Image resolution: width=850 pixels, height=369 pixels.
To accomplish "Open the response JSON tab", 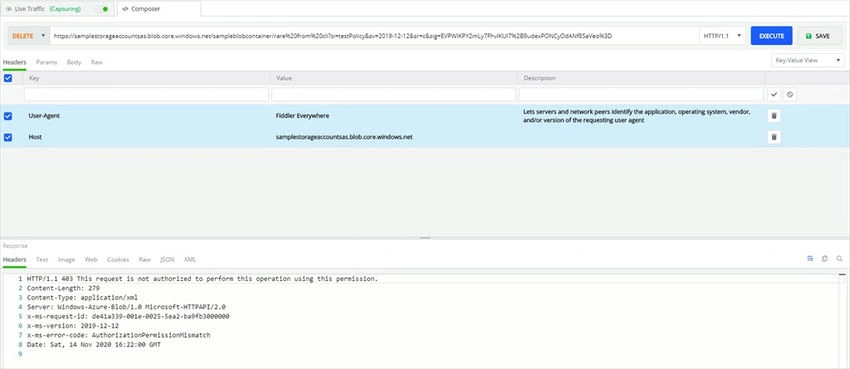I will point(168,260).
